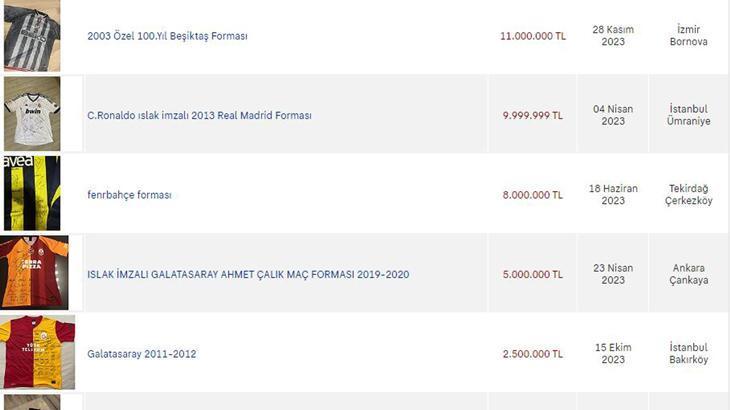Open the 2003 Beşiktaş jersey thumbnail
The height and width of the screenshot is (410, 730).
click(x=31, y=35)
